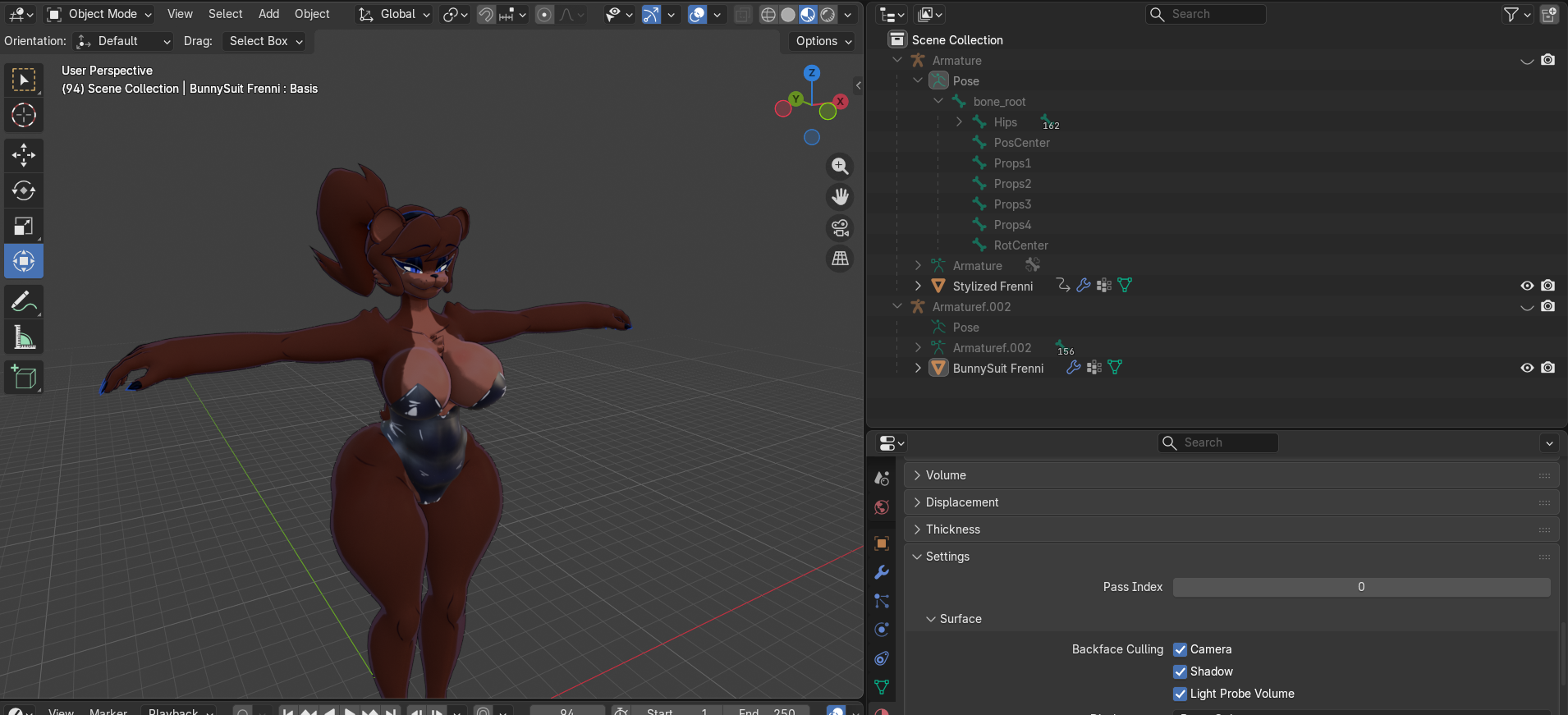Pick the Scale tool
The image size is (1568, 715).
point(24,226)
